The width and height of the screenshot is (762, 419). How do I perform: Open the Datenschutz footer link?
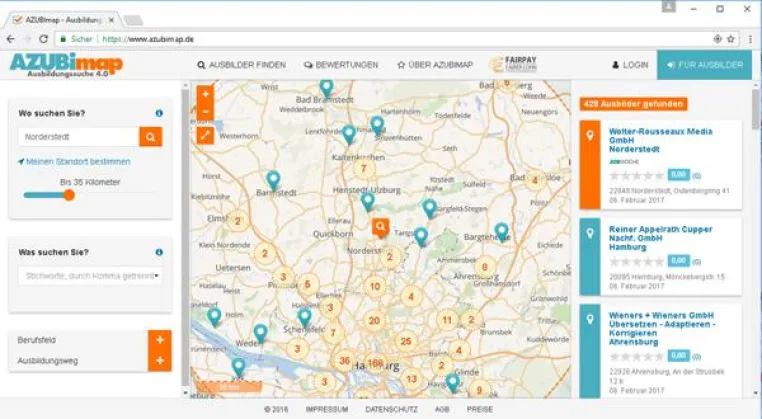[391, 409]
